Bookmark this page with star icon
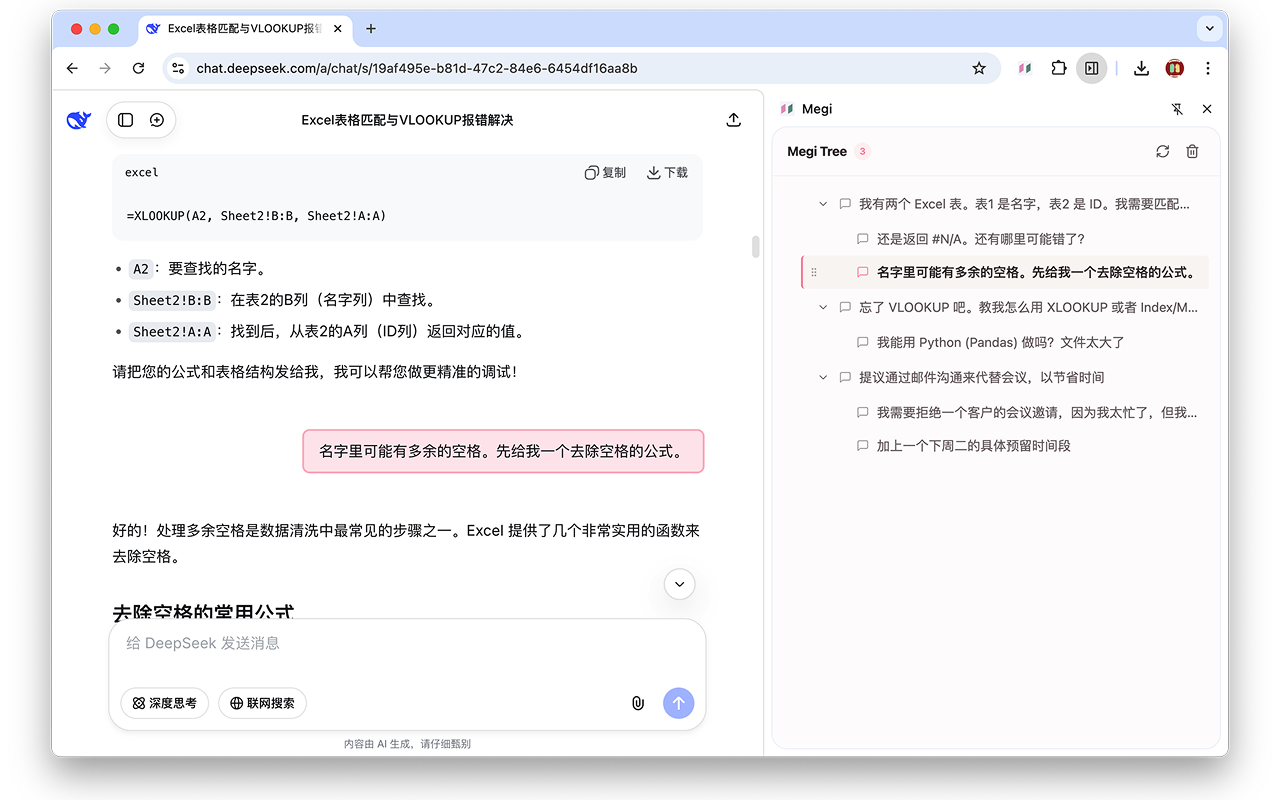 tap(979, 68)
